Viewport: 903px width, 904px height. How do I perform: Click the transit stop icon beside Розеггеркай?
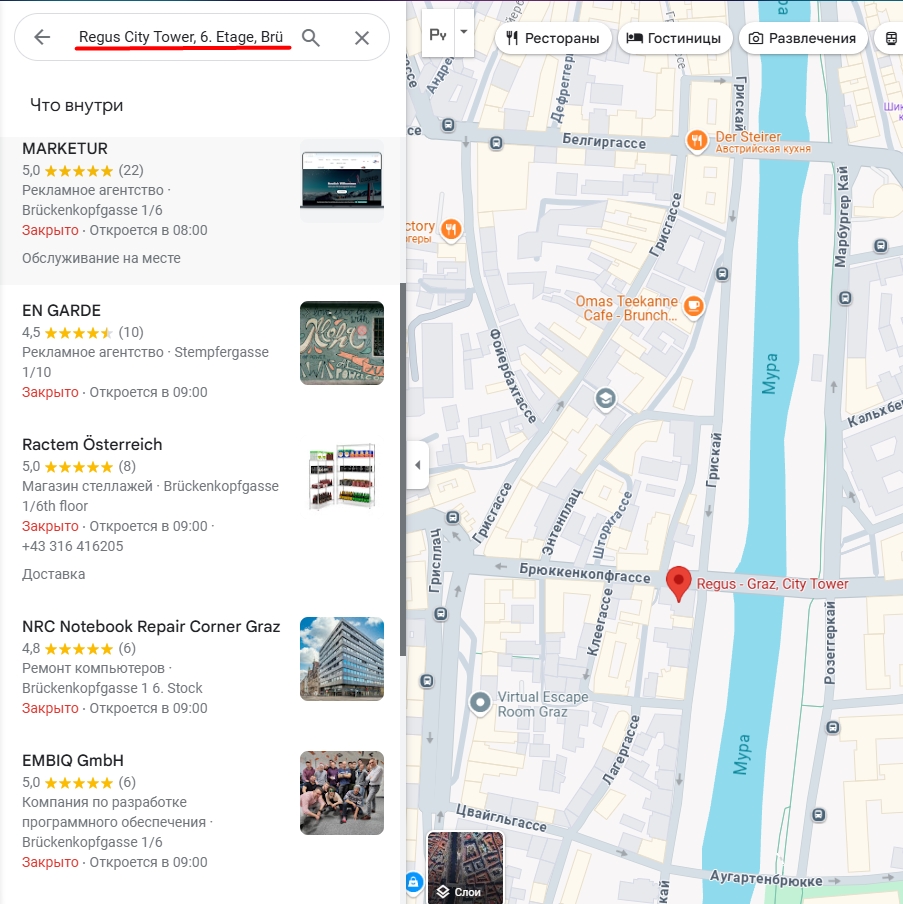(x=833, y=728)
